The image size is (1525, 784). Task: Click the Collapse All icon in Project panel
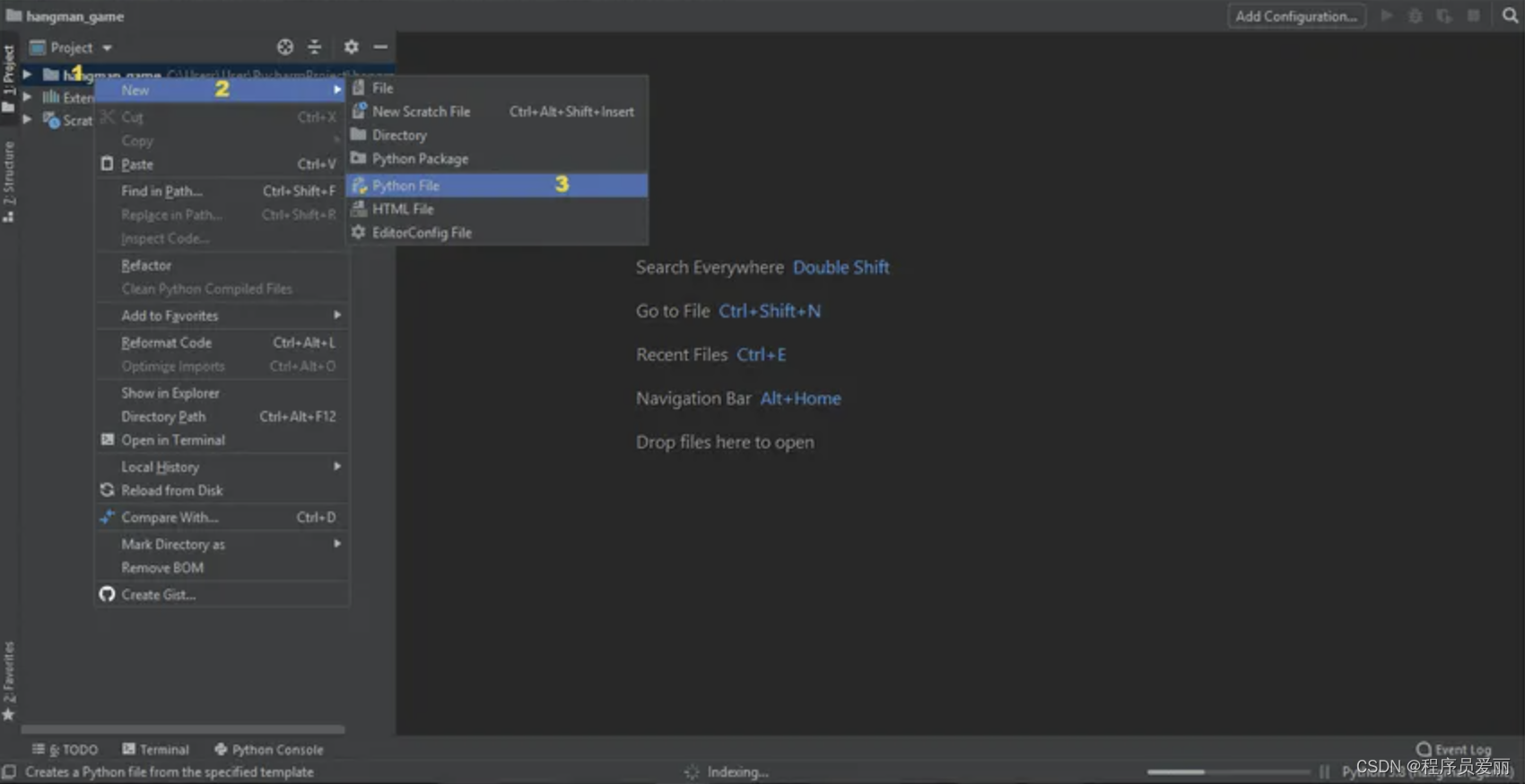click(x=315, y=48)
